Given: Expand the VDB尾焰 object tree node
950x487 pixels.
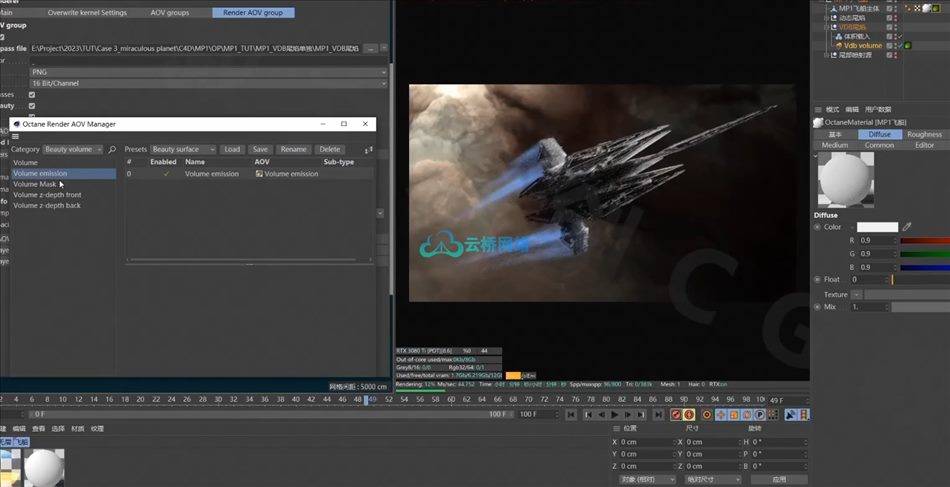Looking at the screenshot, I should point(826,27).
